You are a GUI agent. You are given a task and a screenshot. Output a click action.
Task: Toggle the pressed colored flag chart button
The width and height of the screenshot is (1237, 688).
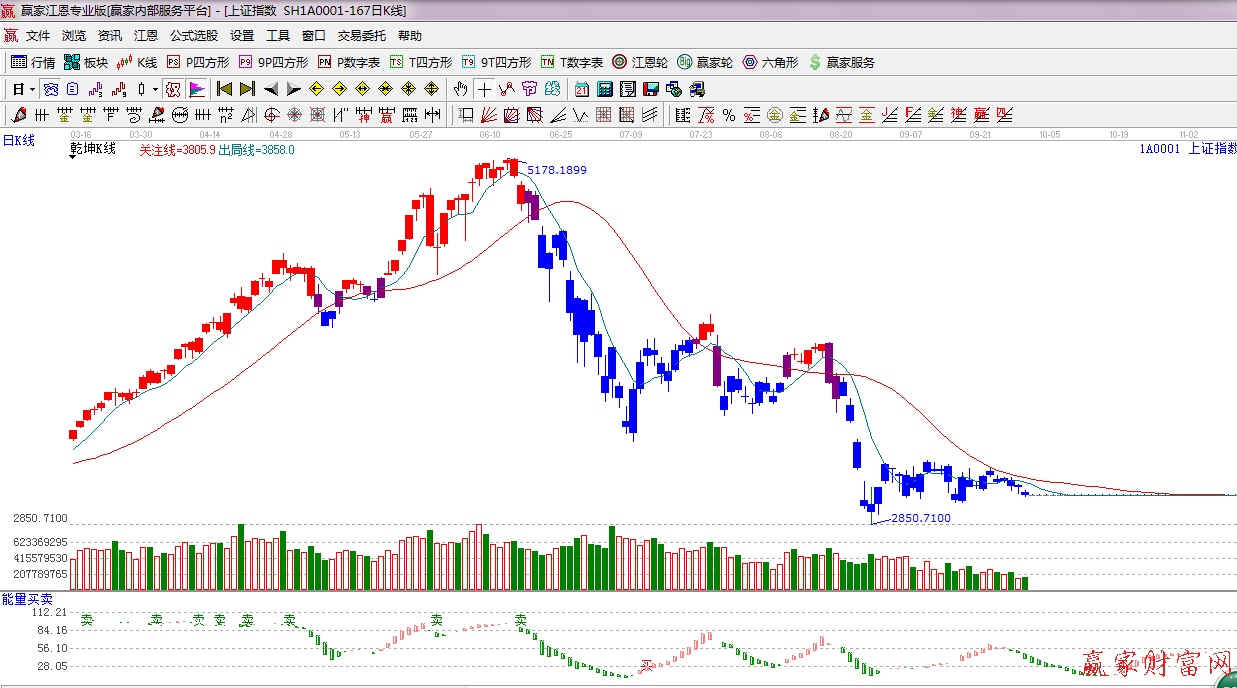coord(196,89)
